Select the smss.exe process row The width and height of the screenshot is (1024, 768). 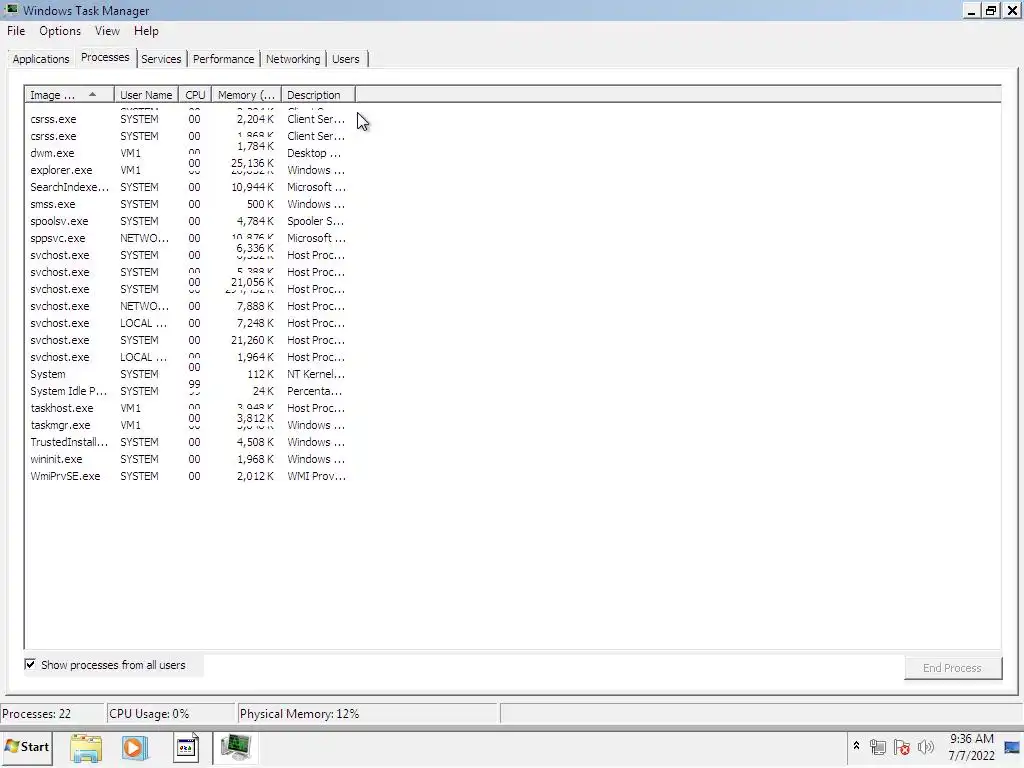pos(188,204)
